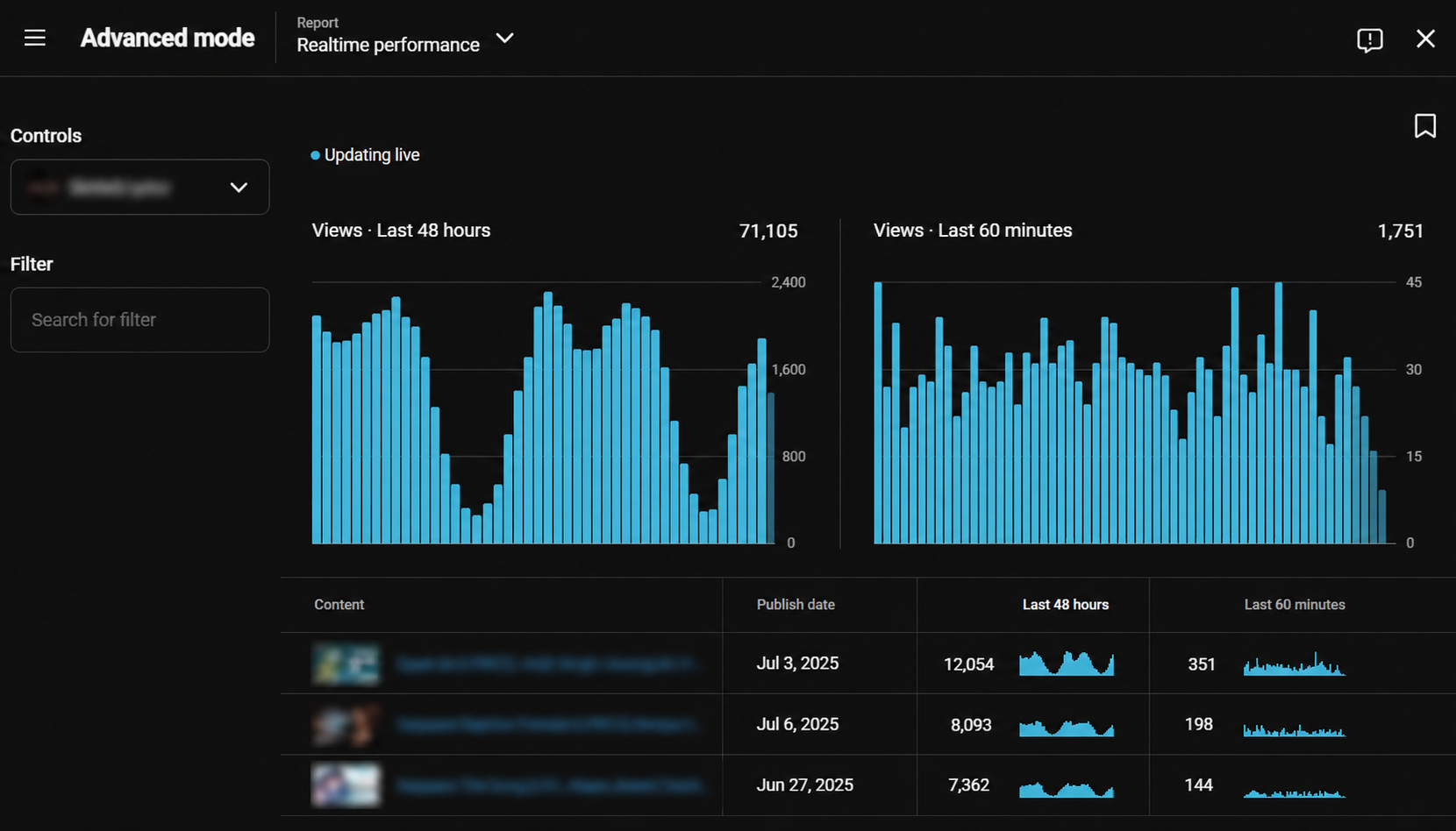The width and height of the screenshot is (1456, 831).
Task: Save report with the bookmark icon
Action: coord(1425,126)
